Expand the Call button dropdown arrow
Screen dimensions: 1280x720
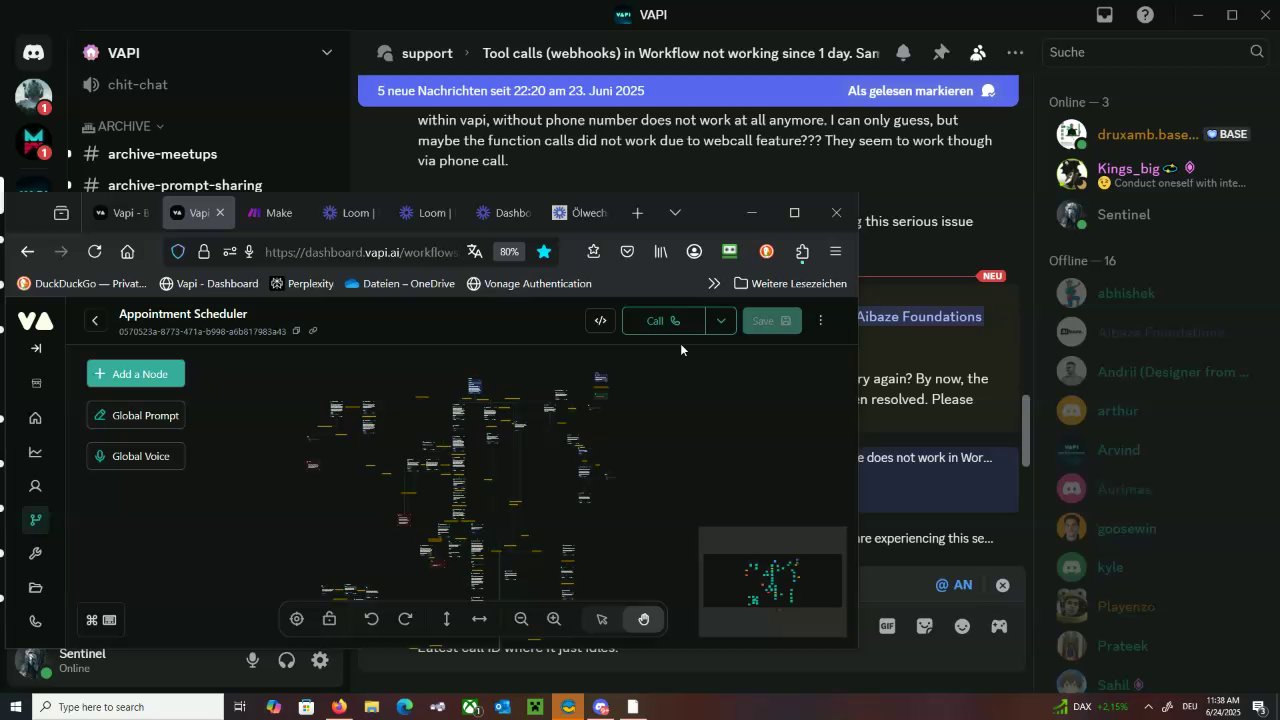[720, 321]
